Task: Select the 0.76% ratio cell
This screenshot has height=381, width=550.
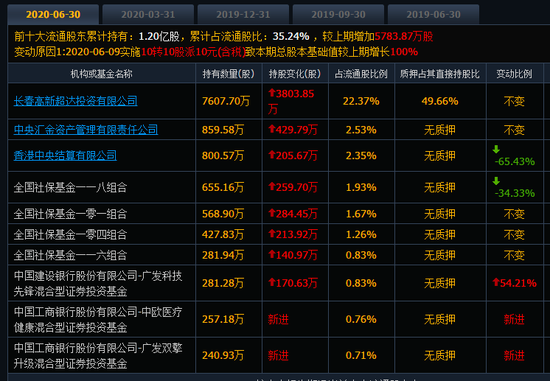Action: pos(361,319)
